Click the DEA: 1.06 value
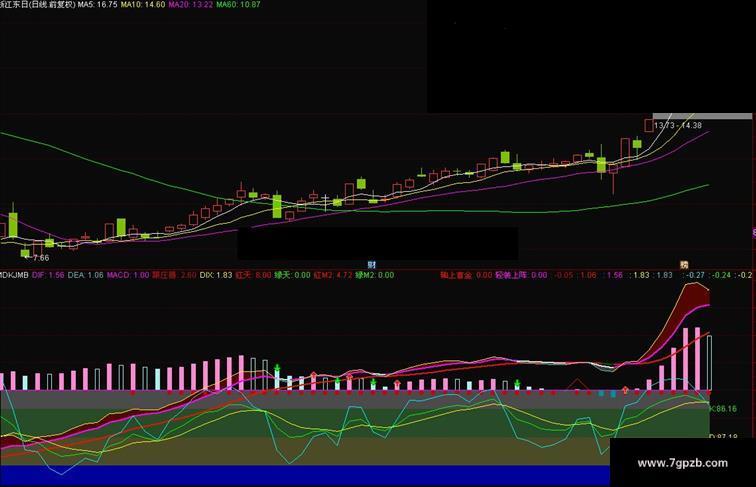 coord(85,275)
